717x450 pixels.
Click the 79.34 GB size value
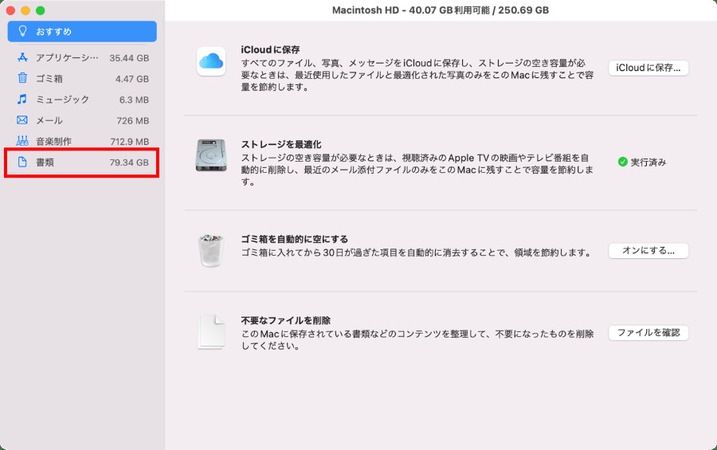(x=129, y=162)
